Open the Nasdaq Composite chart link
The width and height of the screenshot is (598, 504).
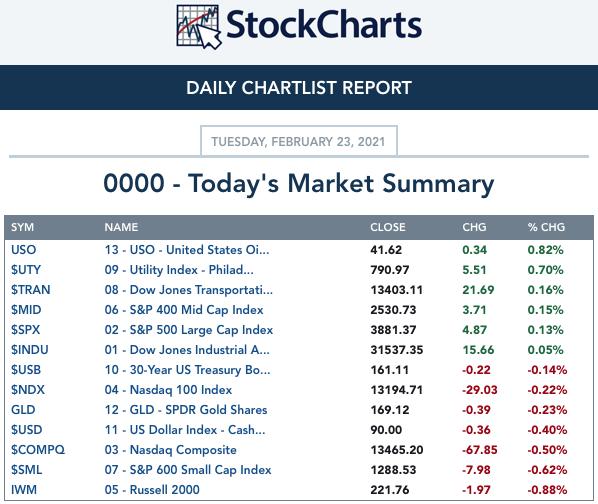(170, 450)
